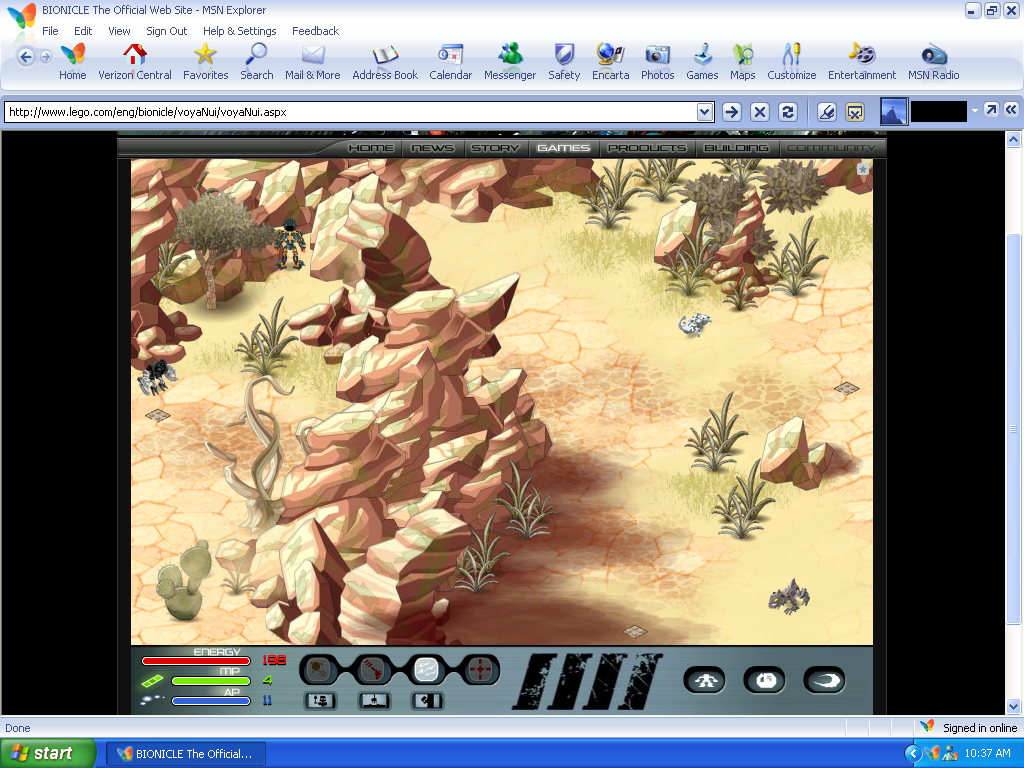Open the File menu
The width and height of the screenshot is (1024, 768).
click(x=50, y=31)
